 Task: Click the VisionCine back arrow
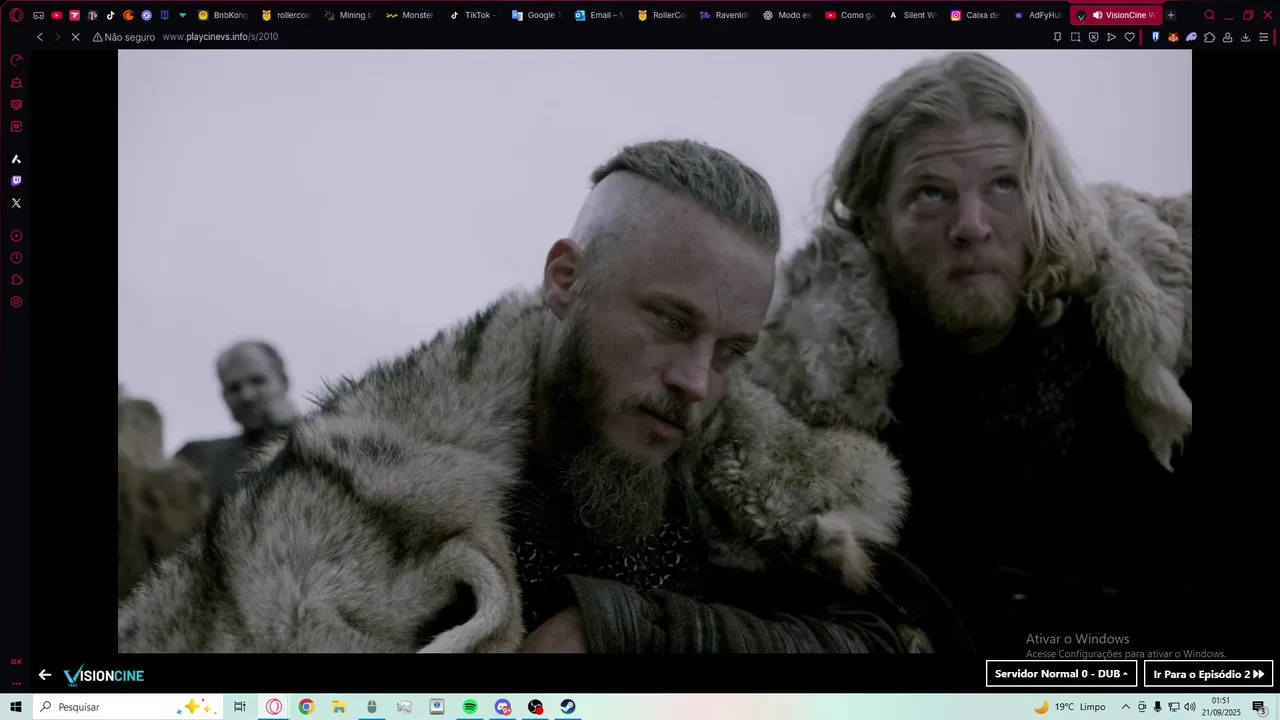coord(45,675)
